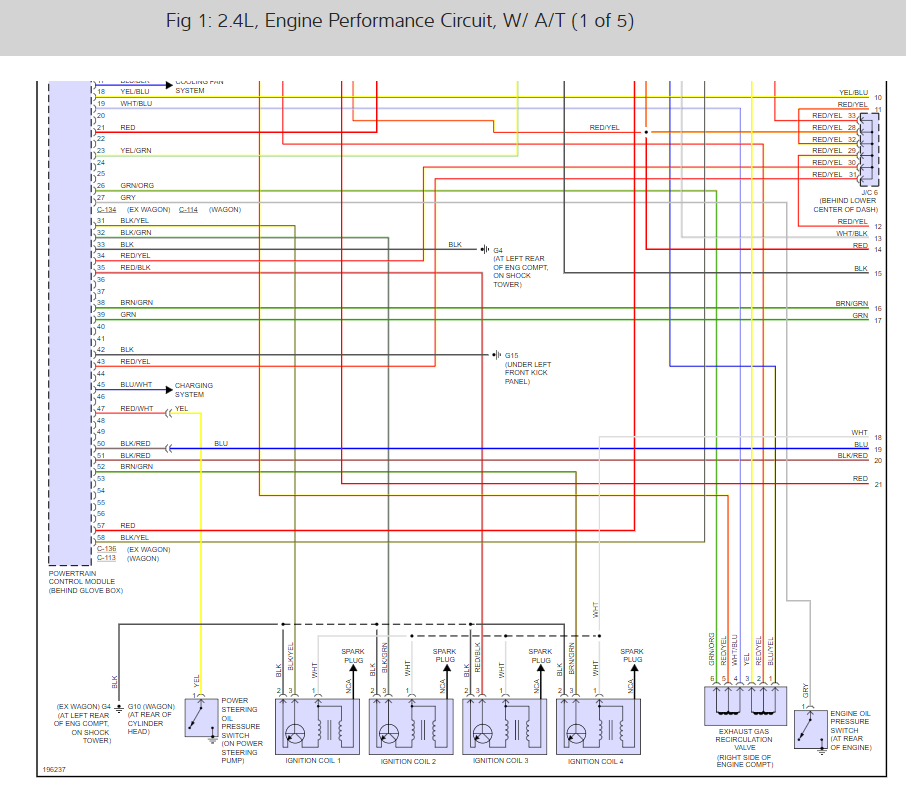Click the Ignition Coil 2 component symbol
Image resolution: width=906 pixels, height=790 pixels.
(x=411, y=726)
